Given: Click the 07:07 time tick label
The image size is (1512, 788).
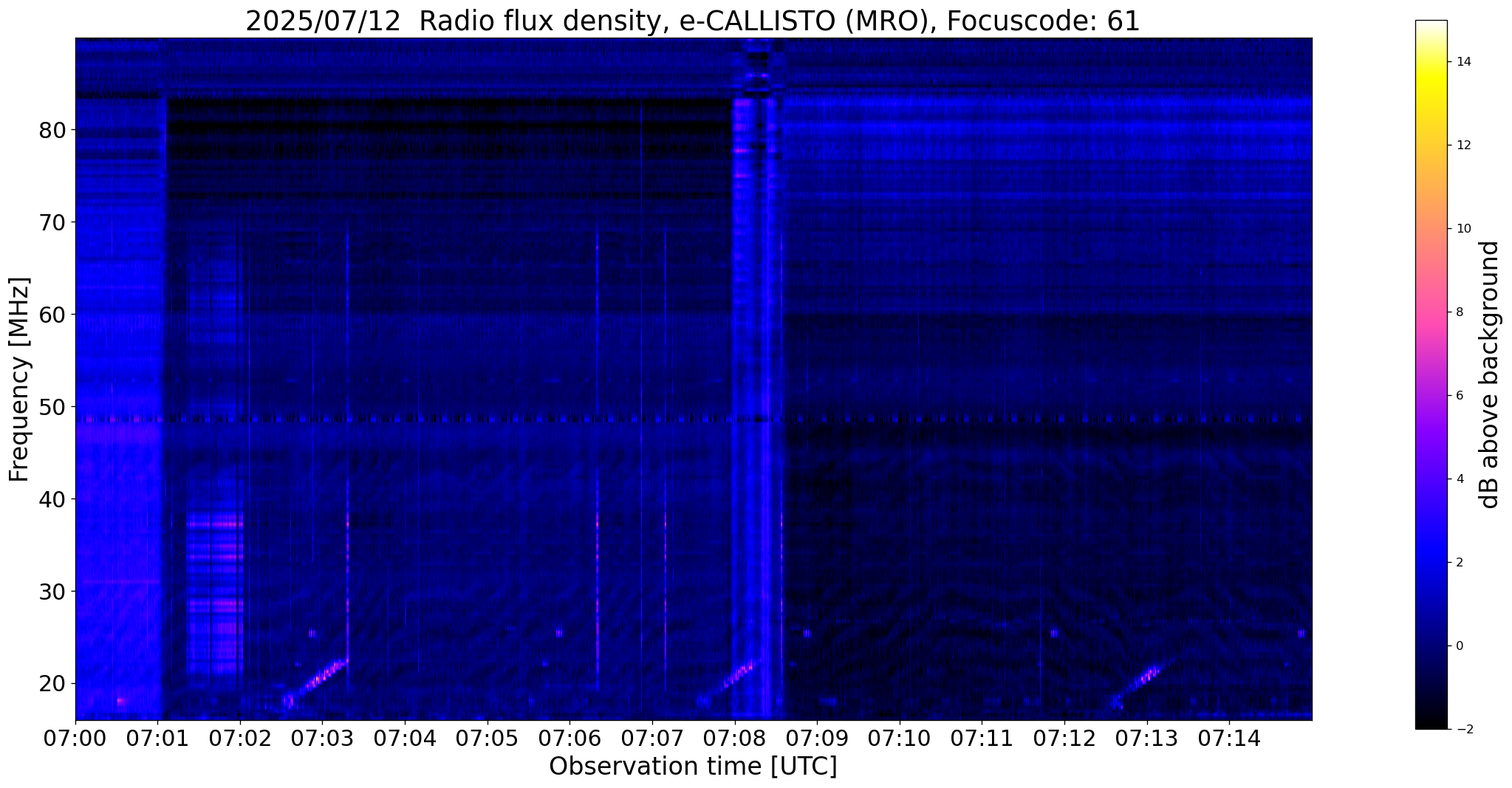Looking at the screenshot, I should pos(652,739).
